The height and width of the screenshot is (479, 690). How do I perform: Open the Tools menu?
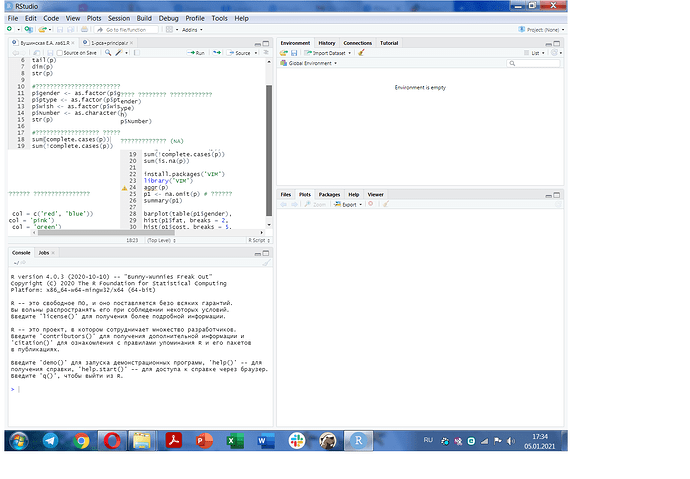[219, 18]
